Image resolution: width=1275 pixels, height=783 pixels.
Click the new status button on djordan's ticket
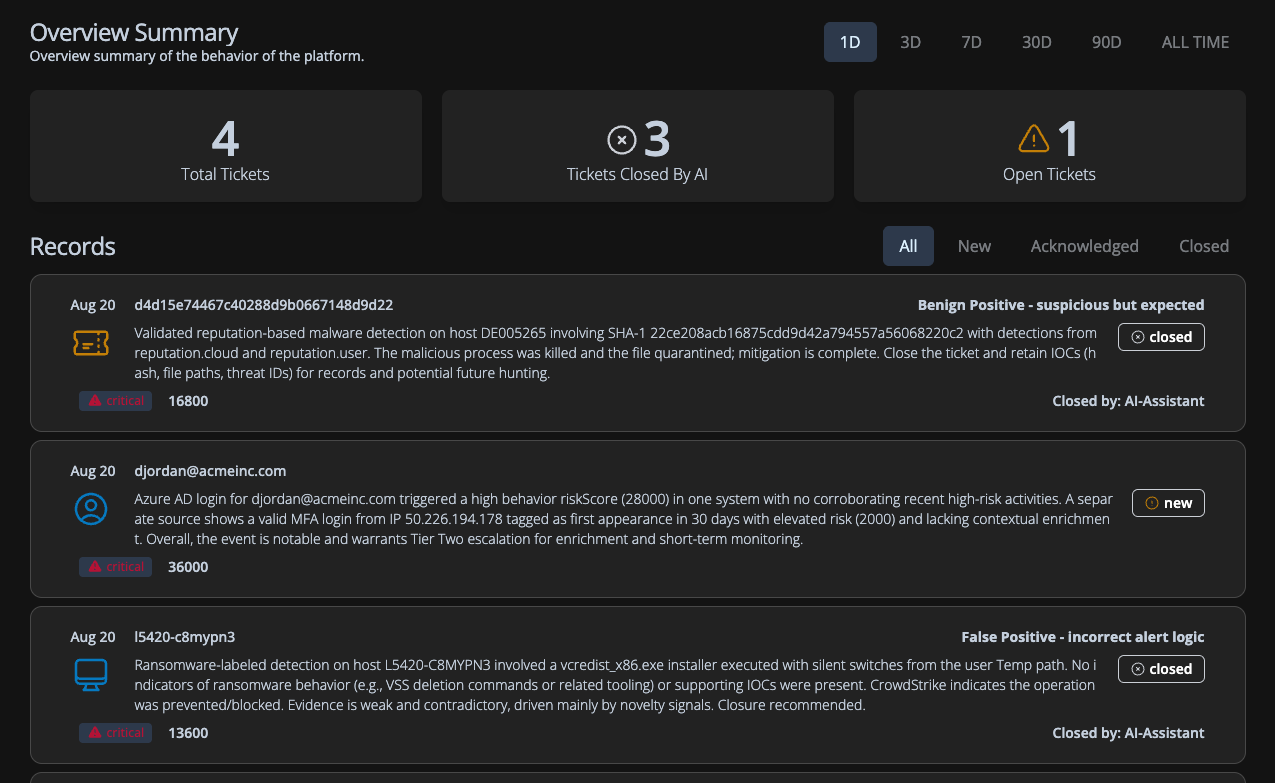[x=1168, y=503]
